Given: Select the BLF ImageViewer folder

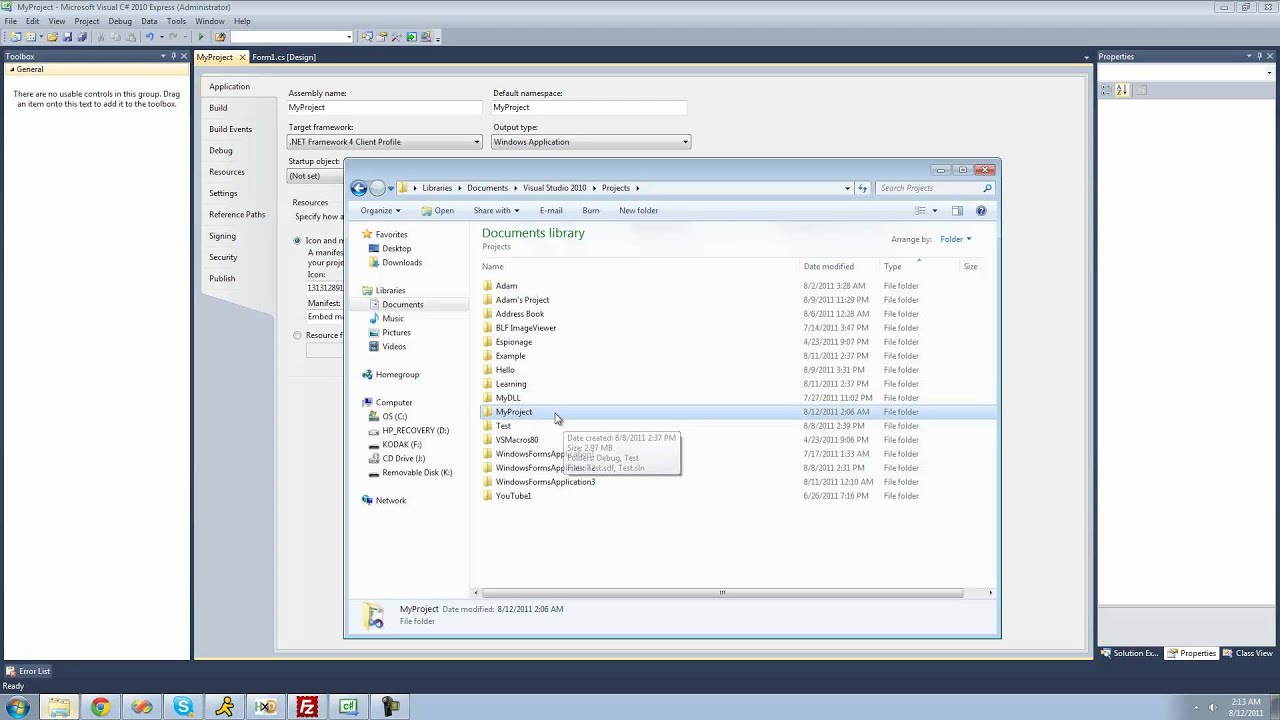Looking at the screenshot, I should [526, 328].
